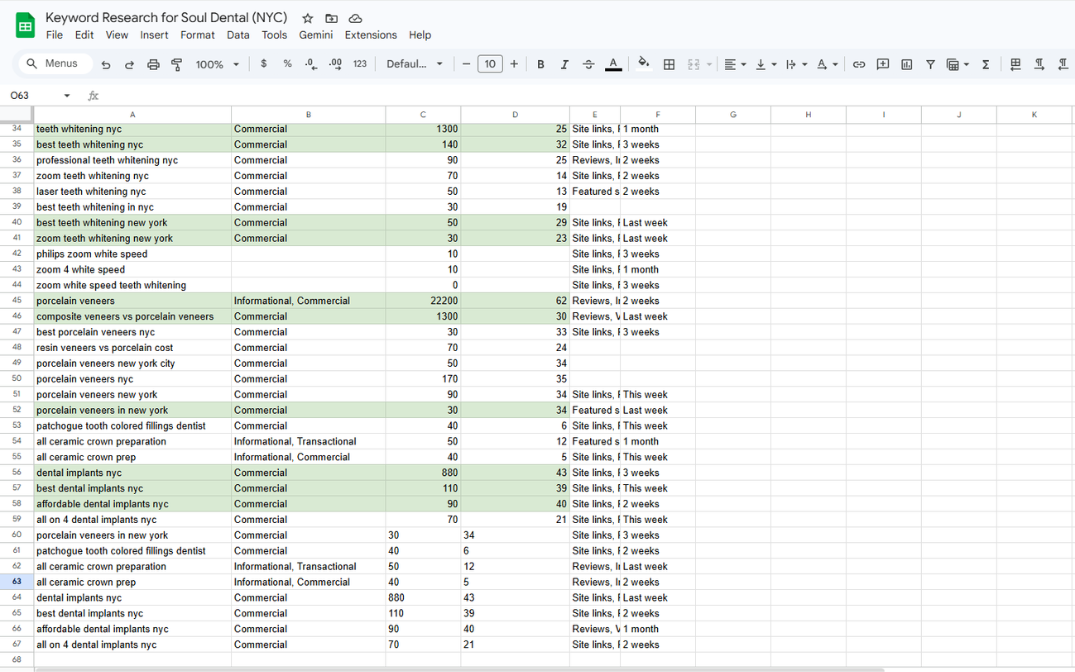Toggle italic text formatting

[x=564, y=64]
